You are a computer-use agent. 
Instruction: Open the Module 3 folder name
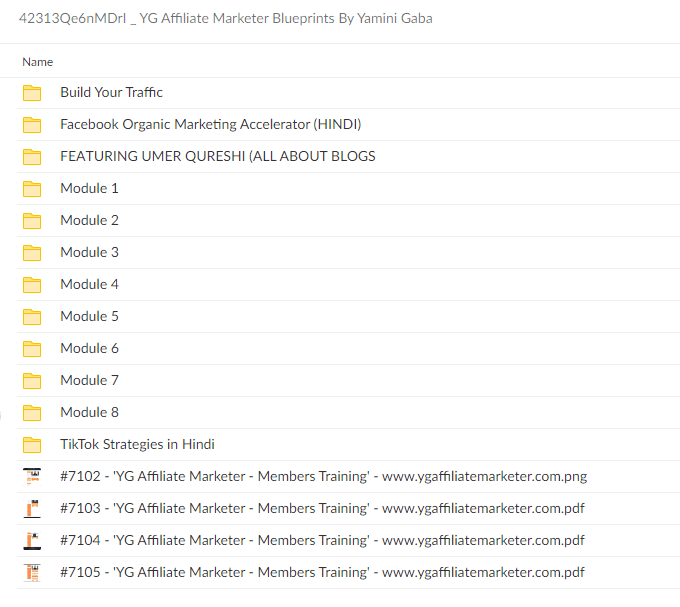pyautogui.click(x=89, y=252)
